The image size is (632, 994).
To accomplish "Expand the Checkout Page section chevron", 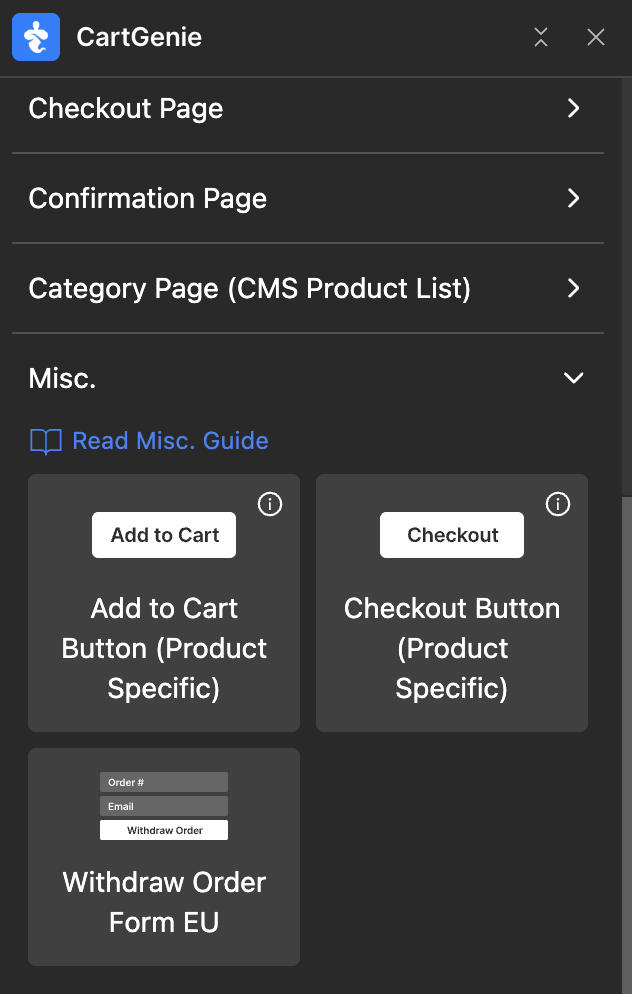I will coord(574,108).
